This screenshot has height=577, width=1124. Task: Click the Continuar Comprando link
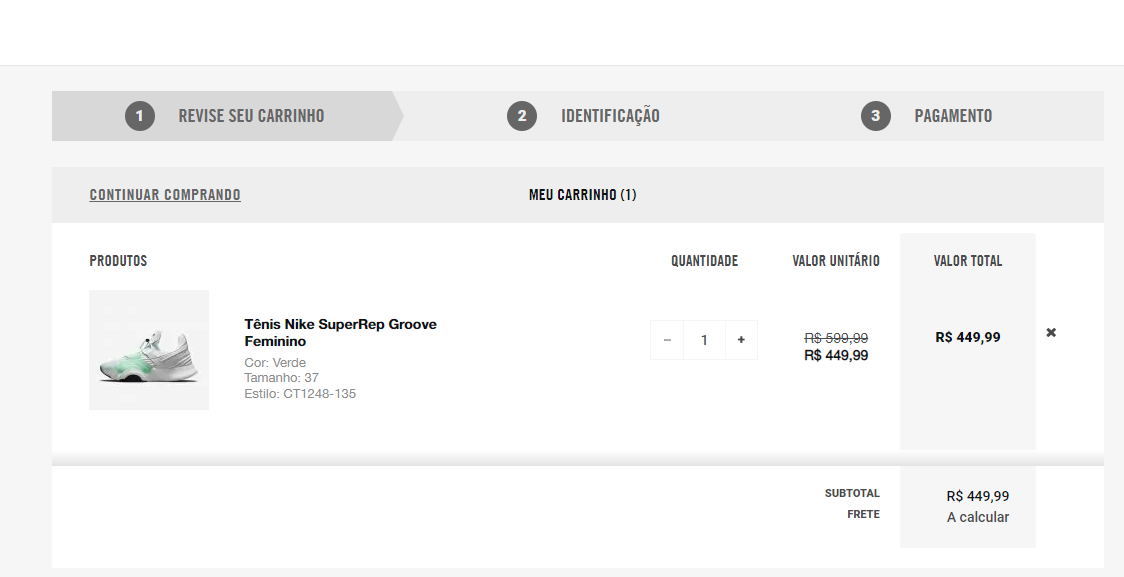(165, 195)
